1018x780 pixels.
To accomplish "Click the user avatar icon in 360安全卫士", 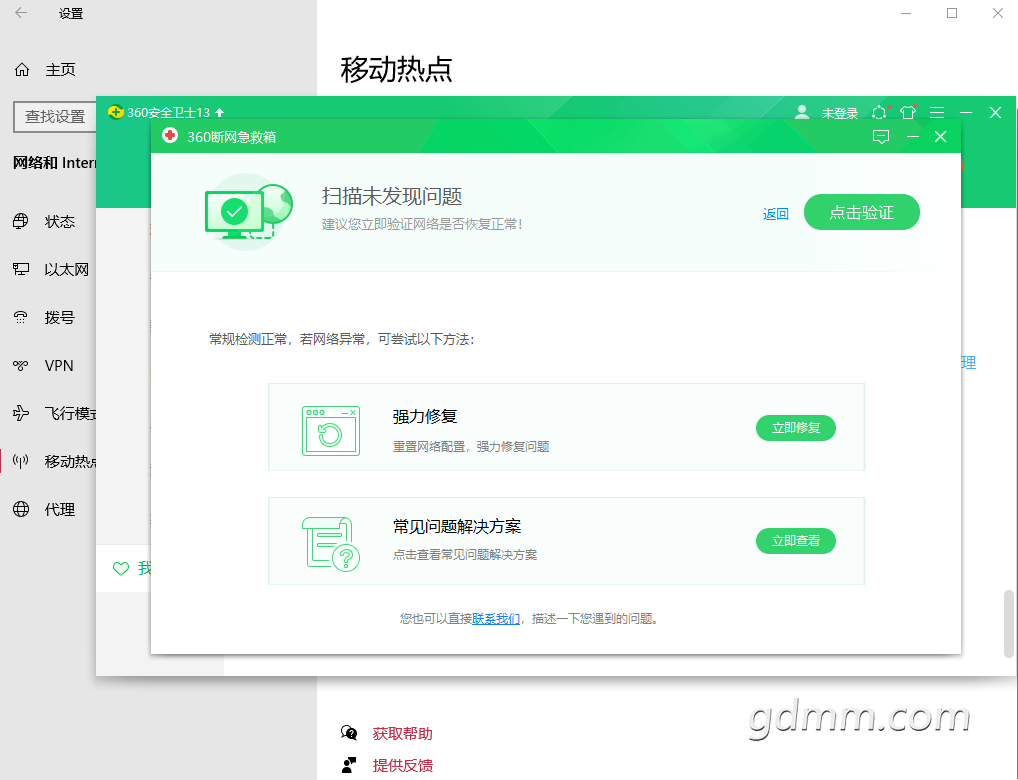I will tap(802, 112).
